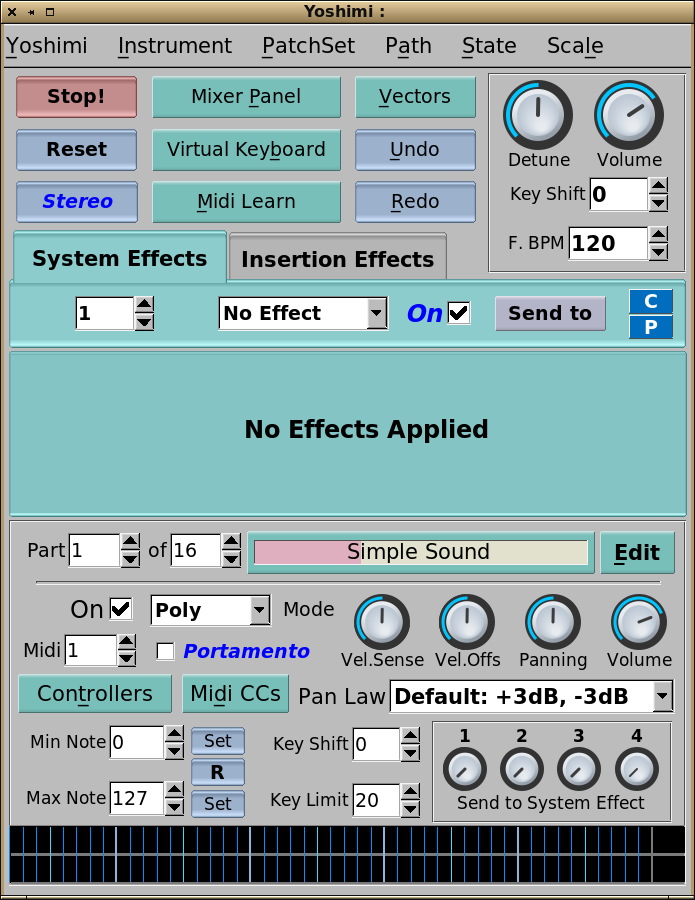
Task: Click the system effect send knob 1
Action: coord(464,769)
